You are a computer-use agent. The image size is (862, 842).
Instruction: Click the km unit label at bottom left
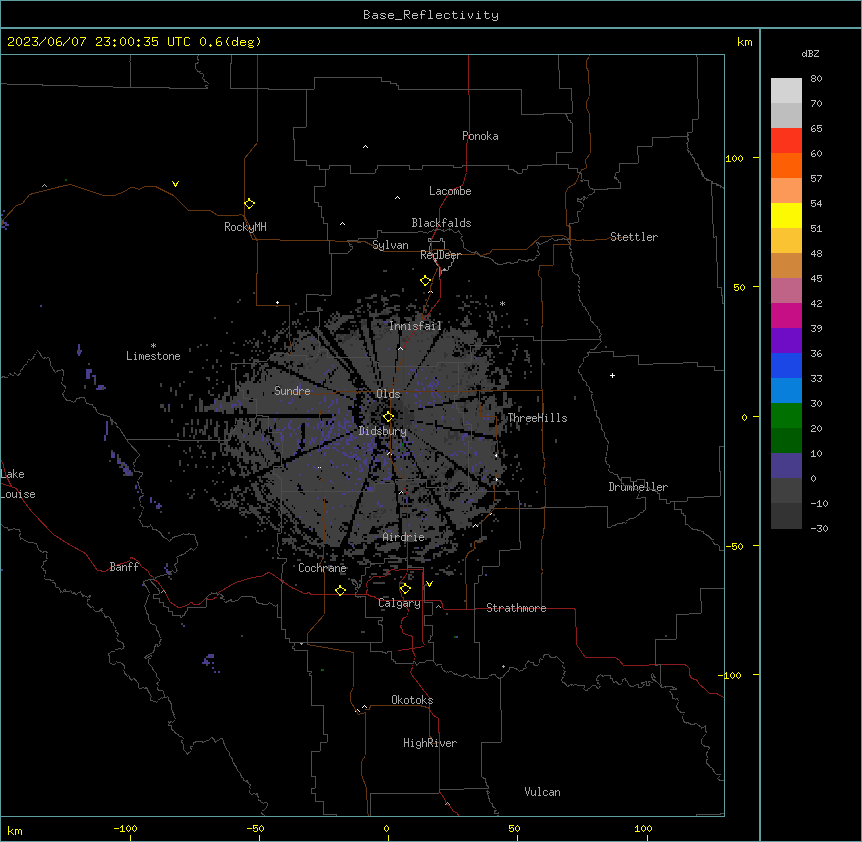[15, 830]
